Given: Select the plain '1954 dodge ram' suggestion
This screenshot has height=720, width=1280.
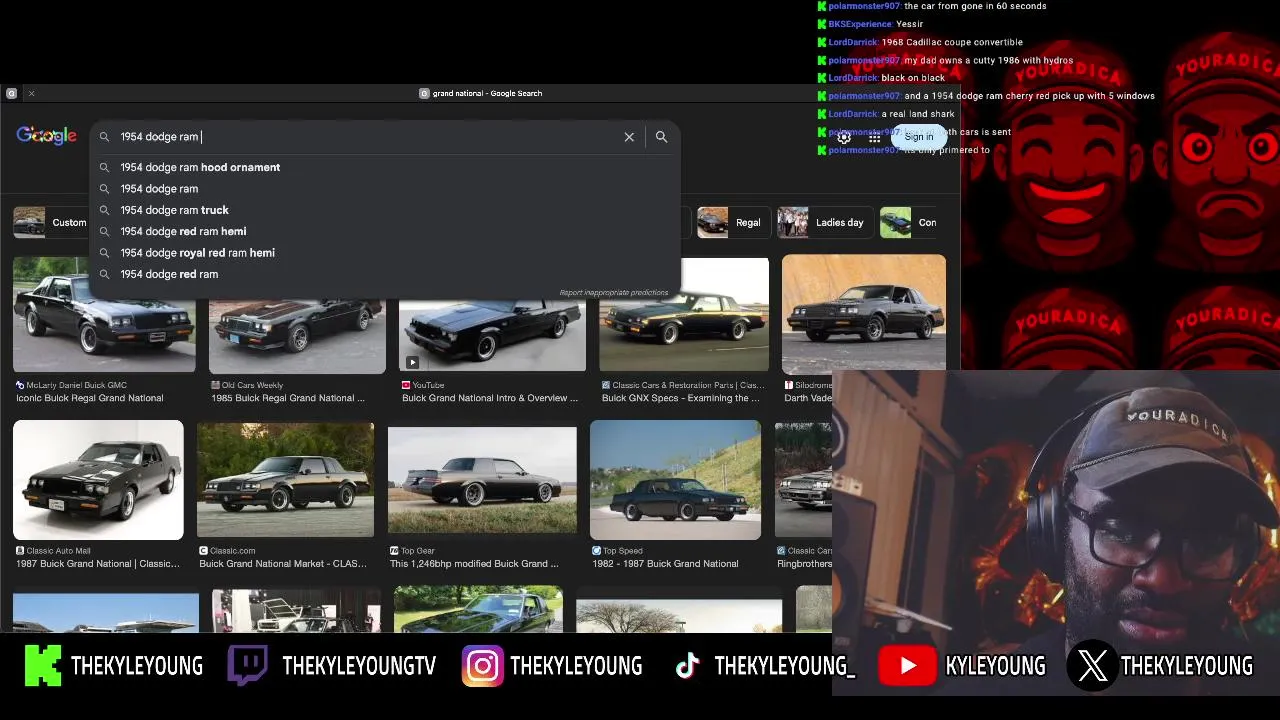Looking at the screenshot, I should click(x=159, y=188).
